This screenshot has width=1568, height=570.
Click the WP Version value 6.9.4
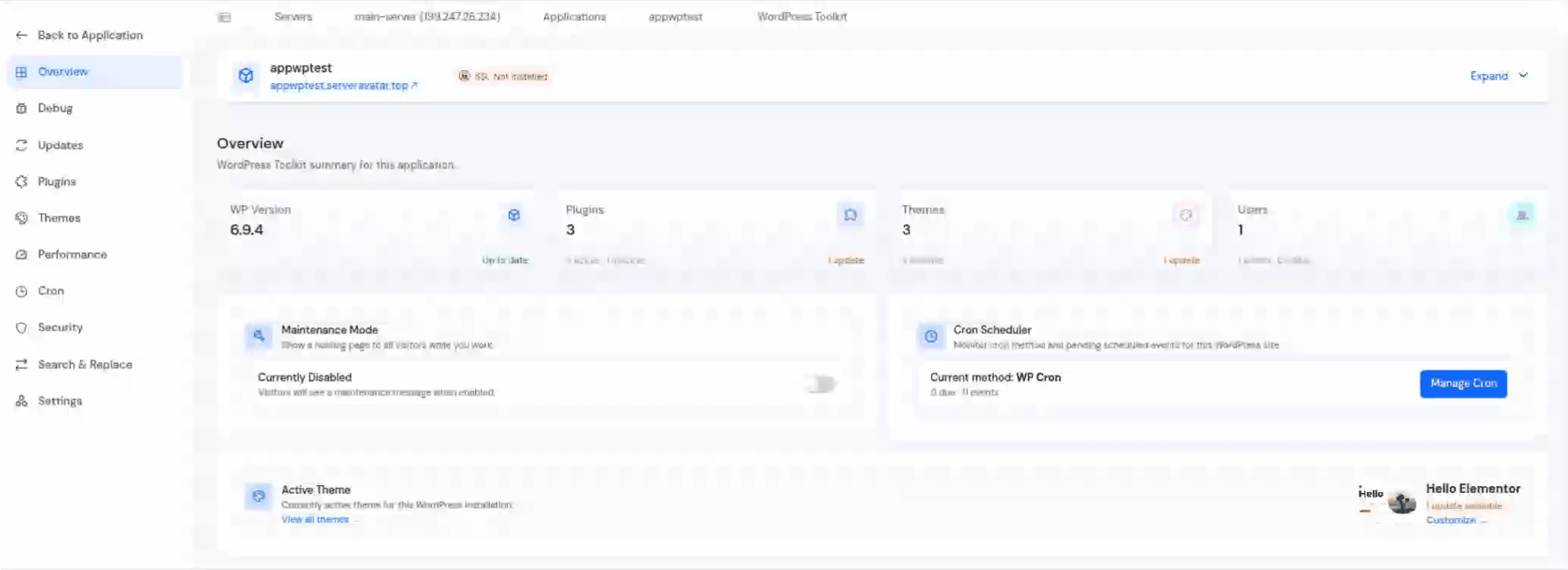click(247, 230)
